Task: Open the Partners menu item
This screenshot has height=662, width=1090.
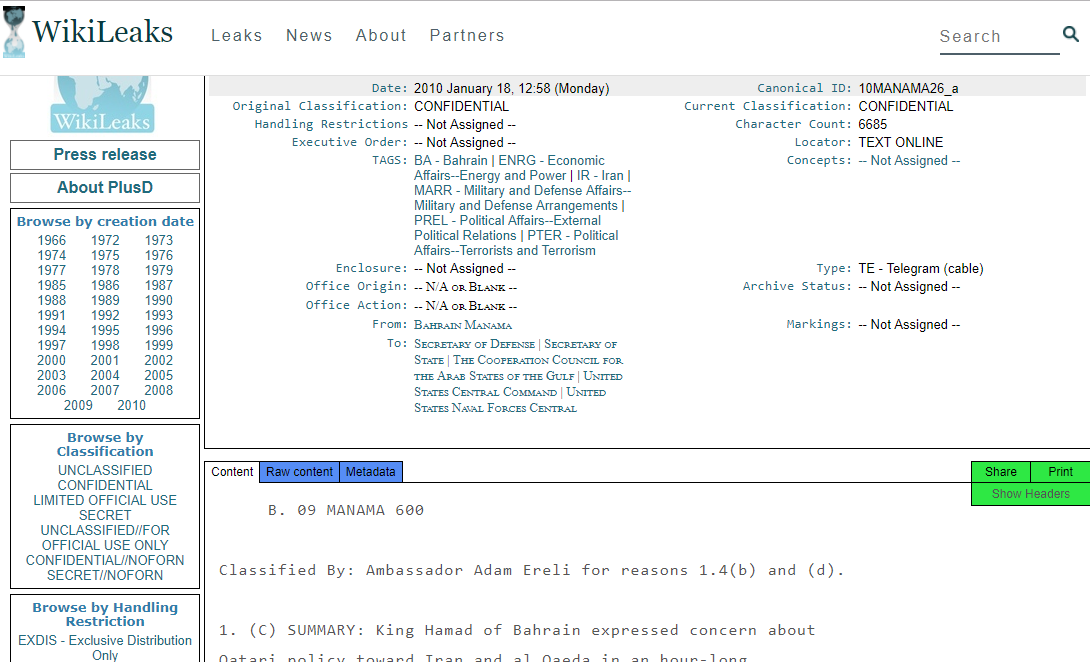Action: (x=466, y=35)
